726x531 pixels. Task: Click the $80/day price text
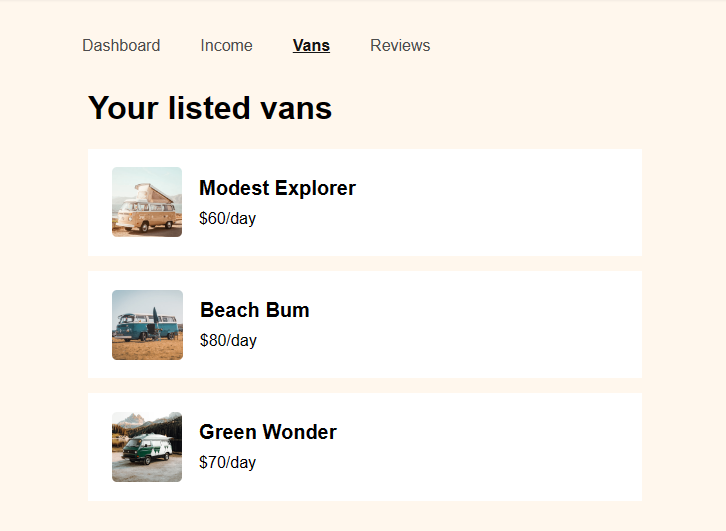(228, 340)
